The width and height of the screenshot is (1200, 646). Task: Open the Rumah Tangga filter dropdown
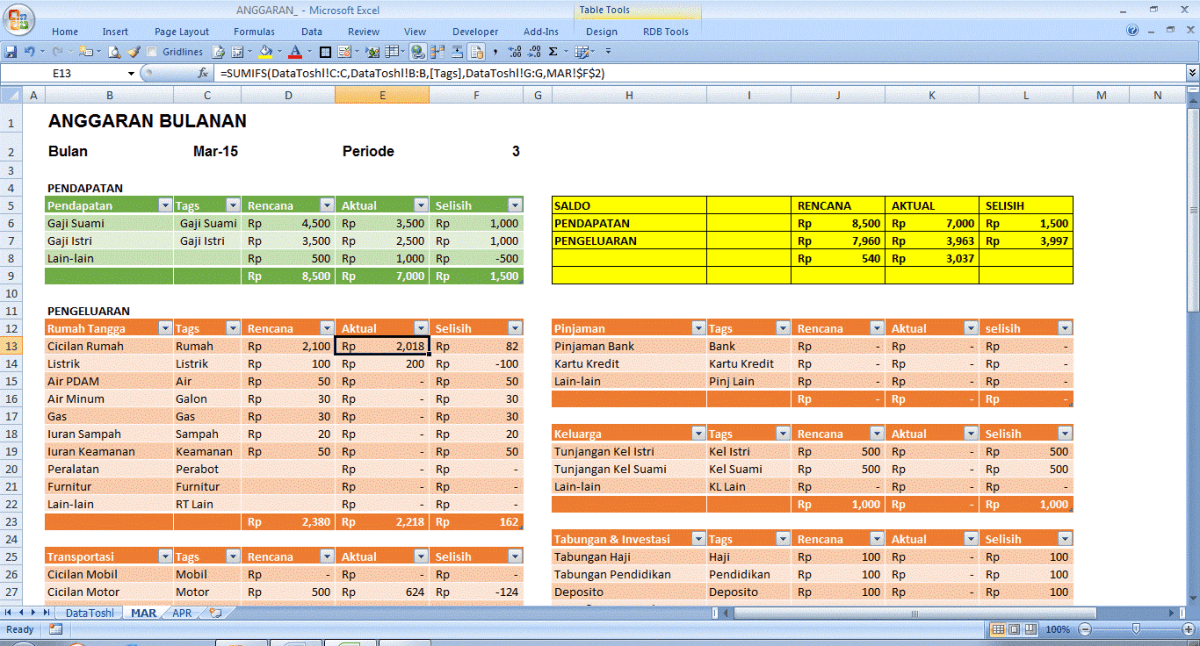tap(163, 328)
